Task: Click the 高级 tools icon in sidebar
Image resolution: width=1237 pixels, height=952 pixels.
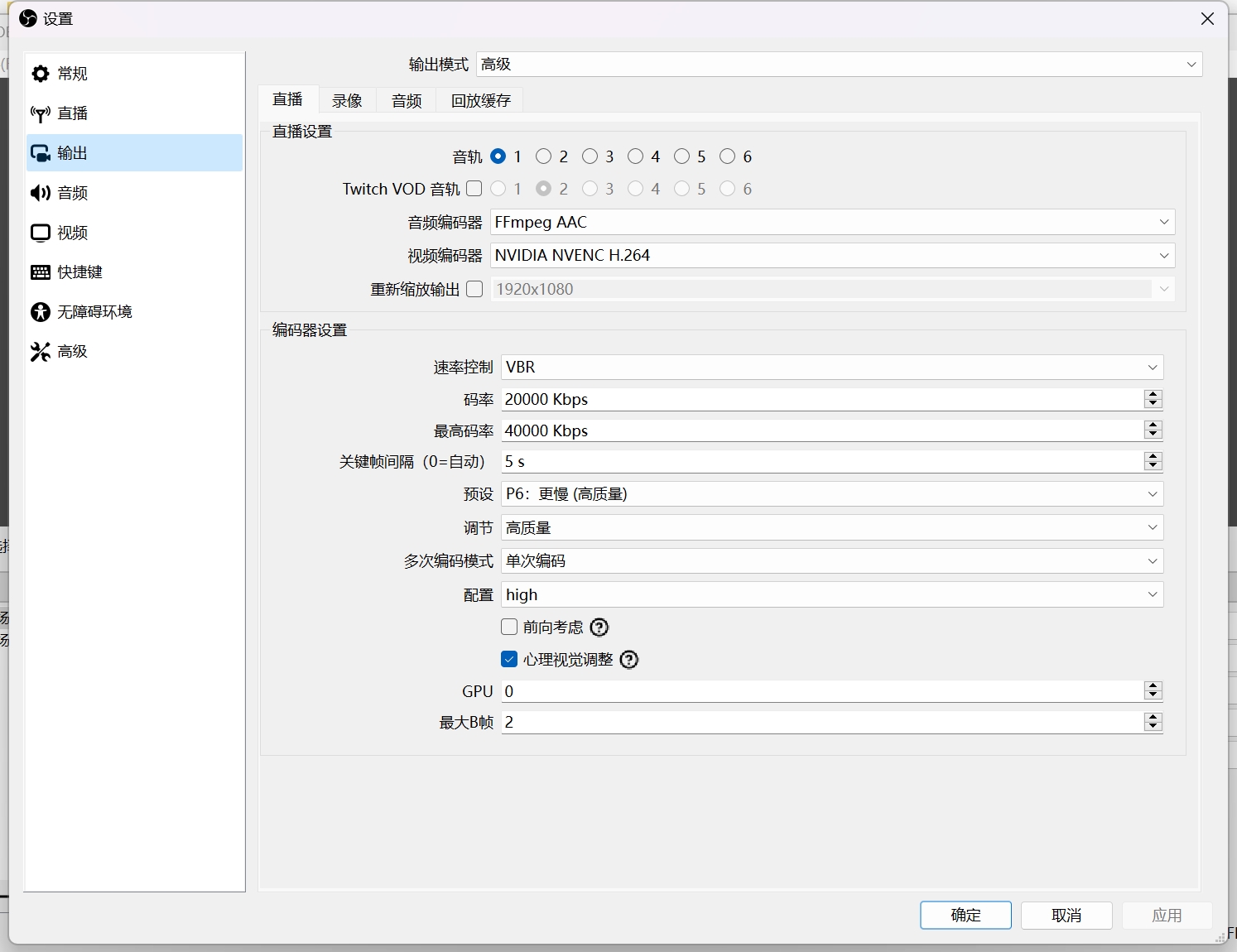Action: tap(40, 352)
